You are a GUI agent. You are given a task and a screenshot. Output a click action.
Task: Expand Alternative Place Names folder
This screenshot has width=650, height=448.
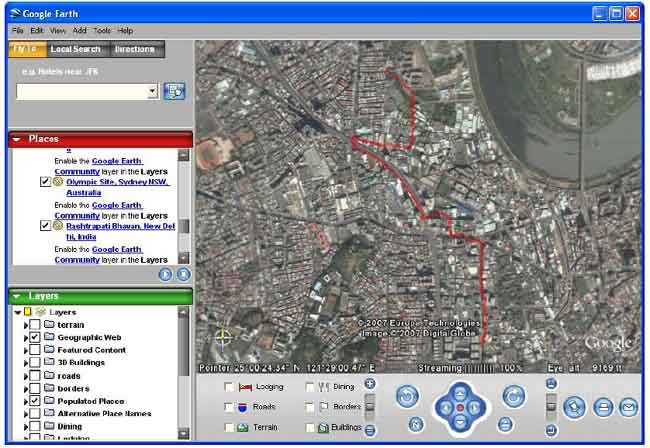(26, 414)
